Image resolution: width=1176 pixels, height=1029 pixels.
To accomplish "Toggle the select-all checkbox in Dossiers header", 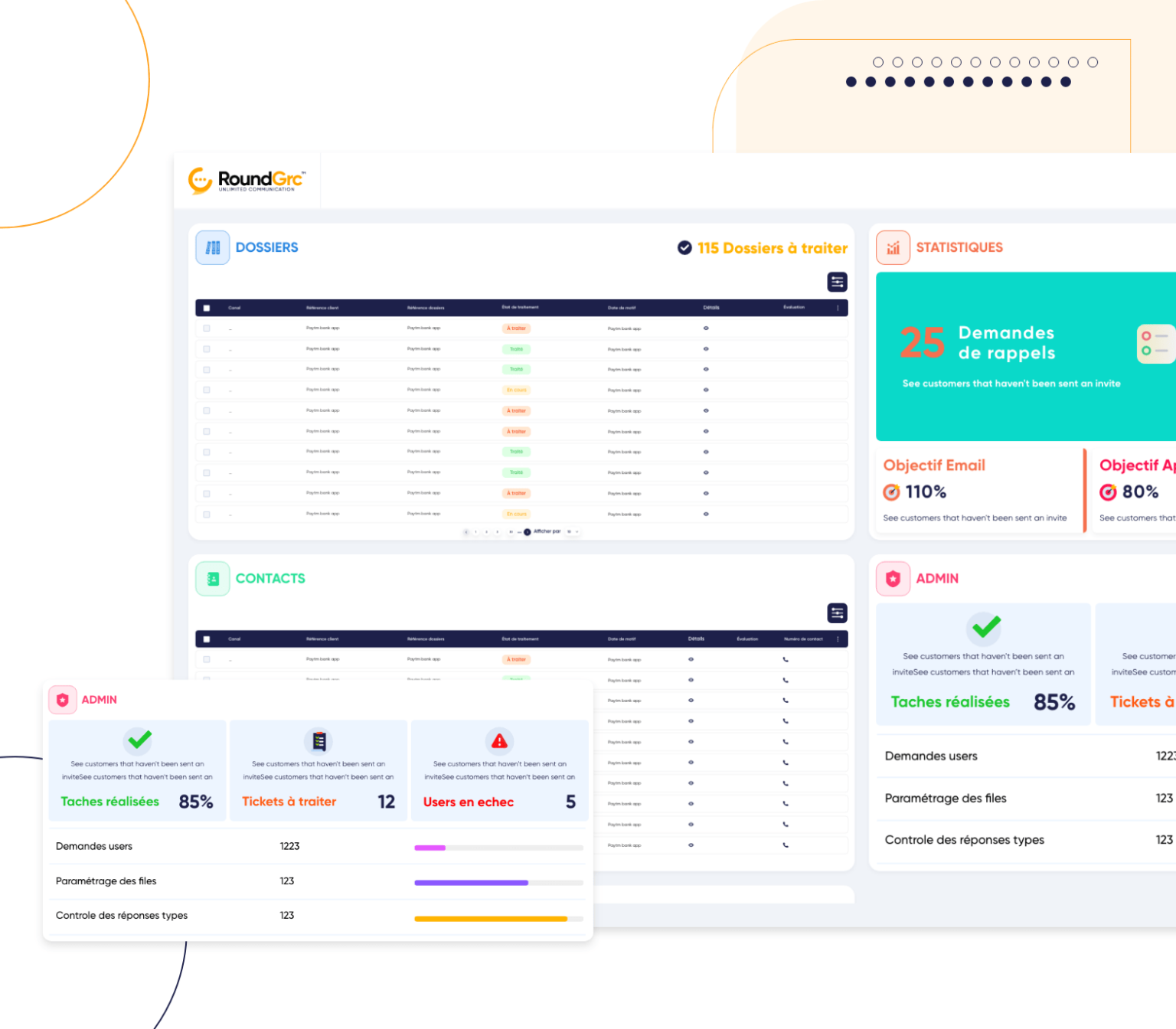I will [x=206, y=307].
